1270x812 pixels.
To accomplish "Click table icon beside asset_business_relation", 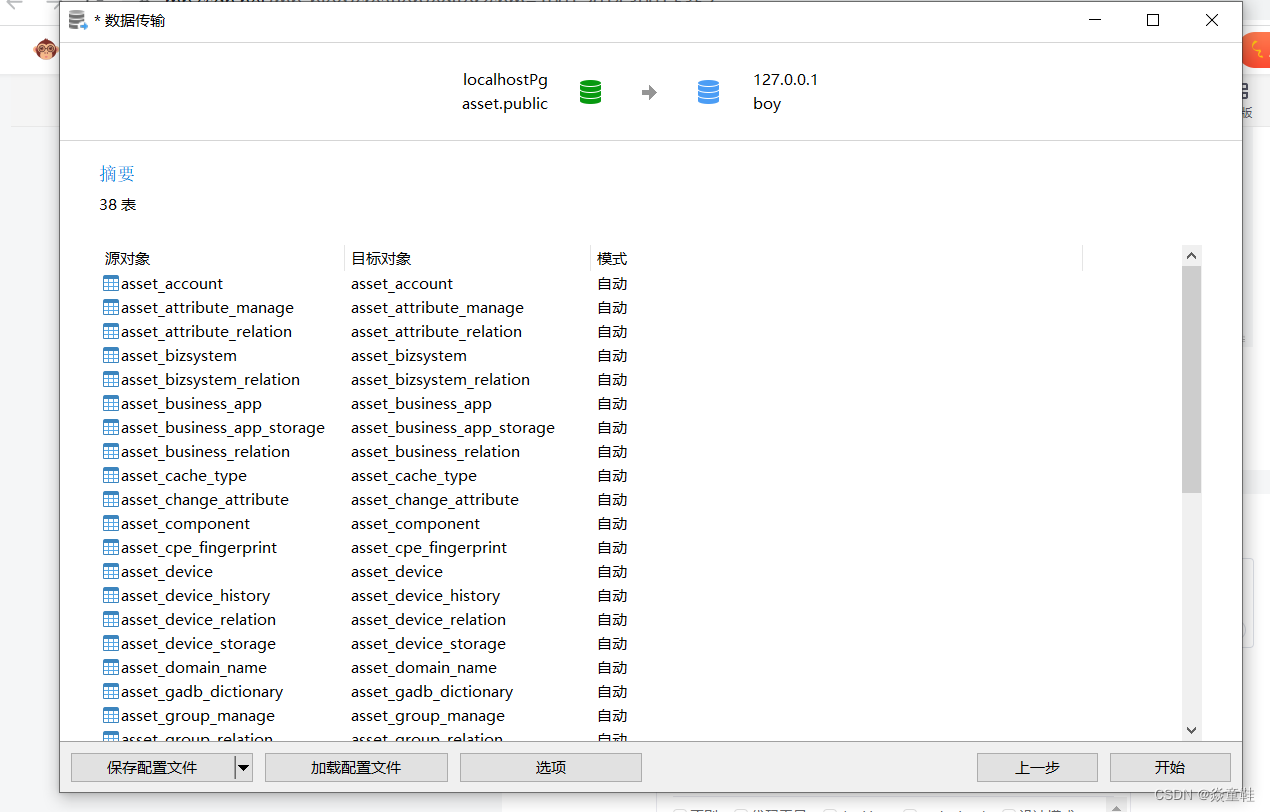I will 111,452.
